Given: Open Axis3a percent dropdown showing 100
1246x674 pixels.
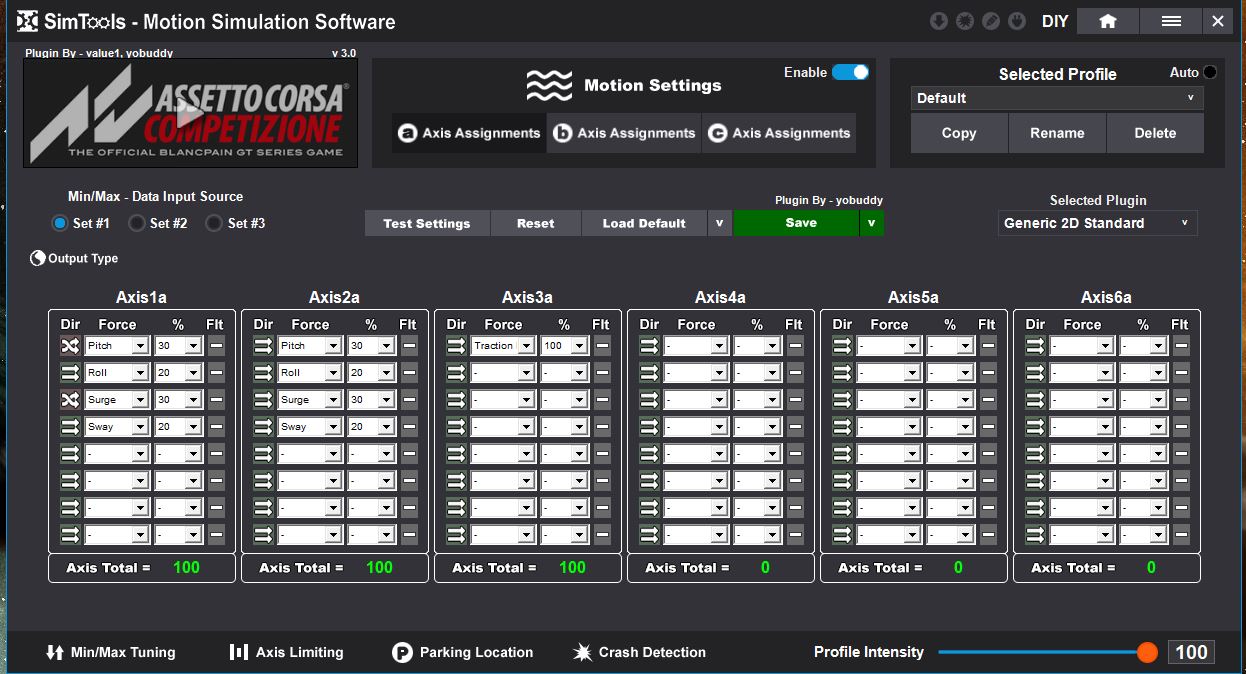Looking at the screenshot, I should pos(565,345).
